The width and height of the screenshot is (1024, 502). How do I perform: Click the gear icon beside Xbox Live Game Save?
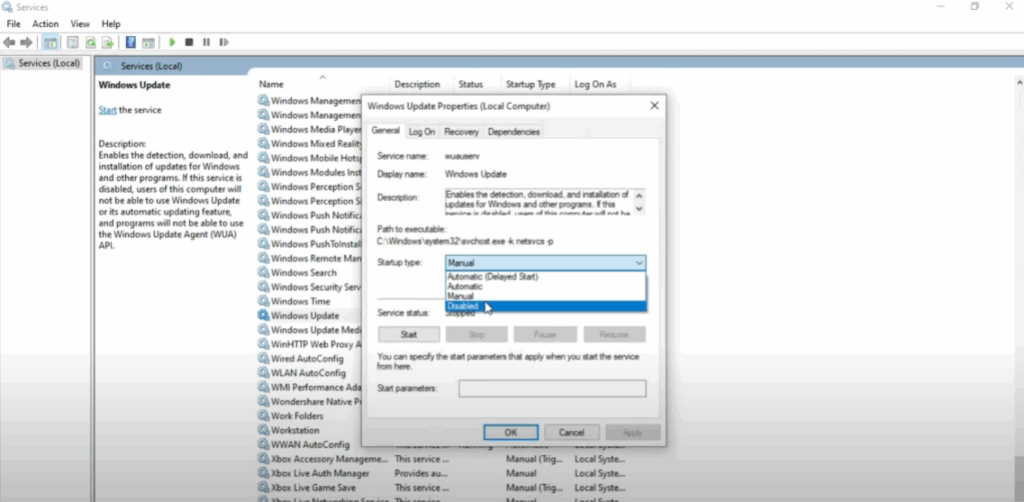[263, 488]
